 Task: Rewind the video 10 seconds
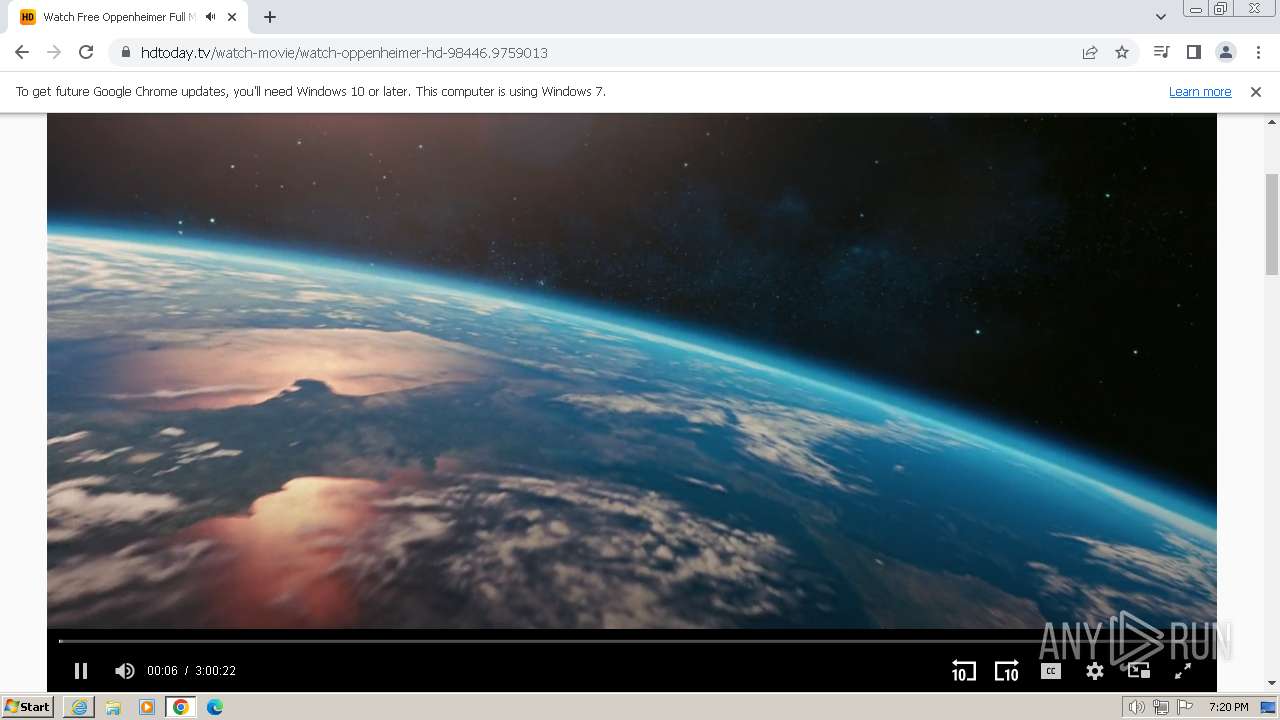pyautogui.click(x=963, y=671)
